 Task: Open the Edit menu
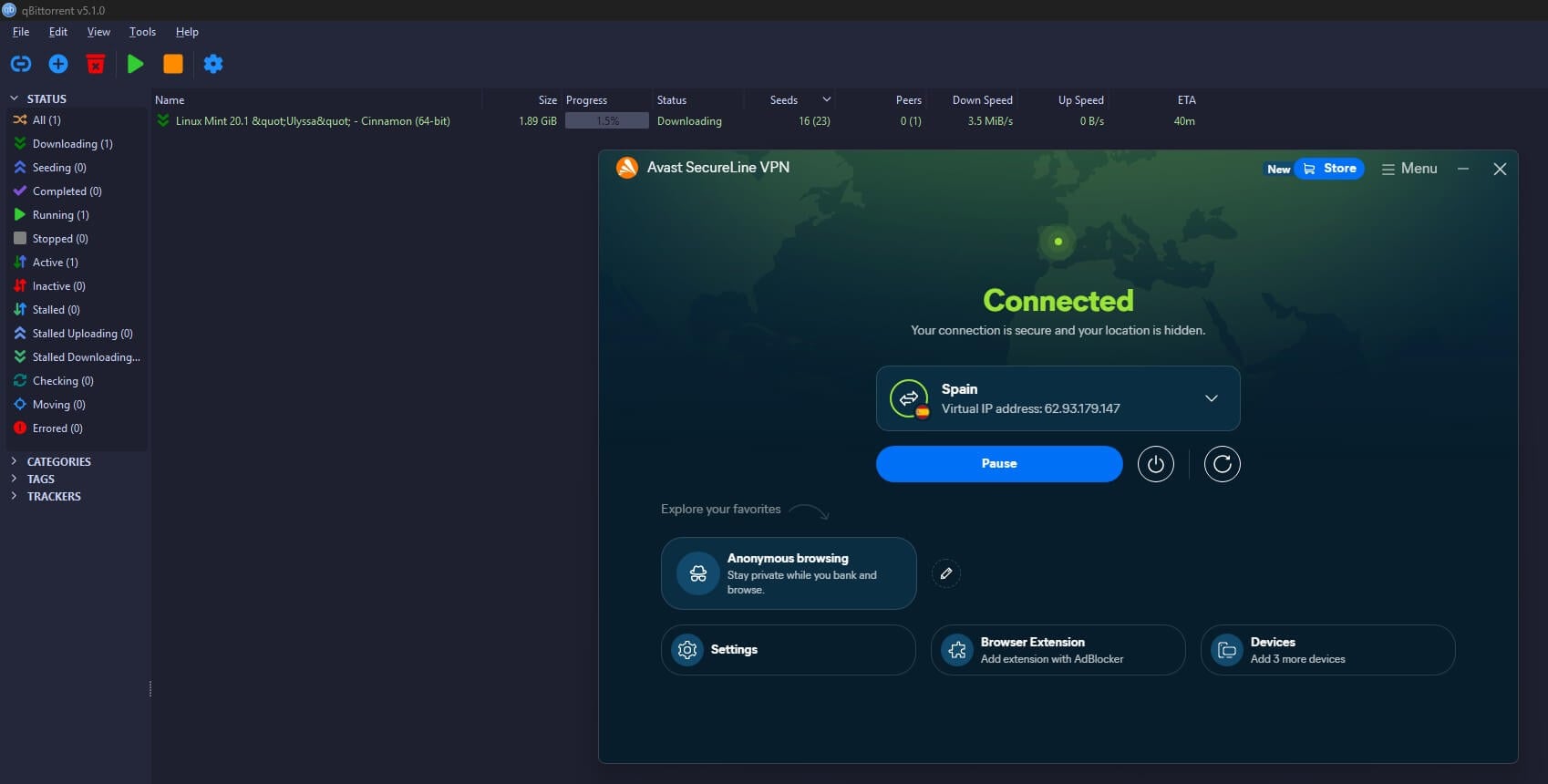[58, 32]
